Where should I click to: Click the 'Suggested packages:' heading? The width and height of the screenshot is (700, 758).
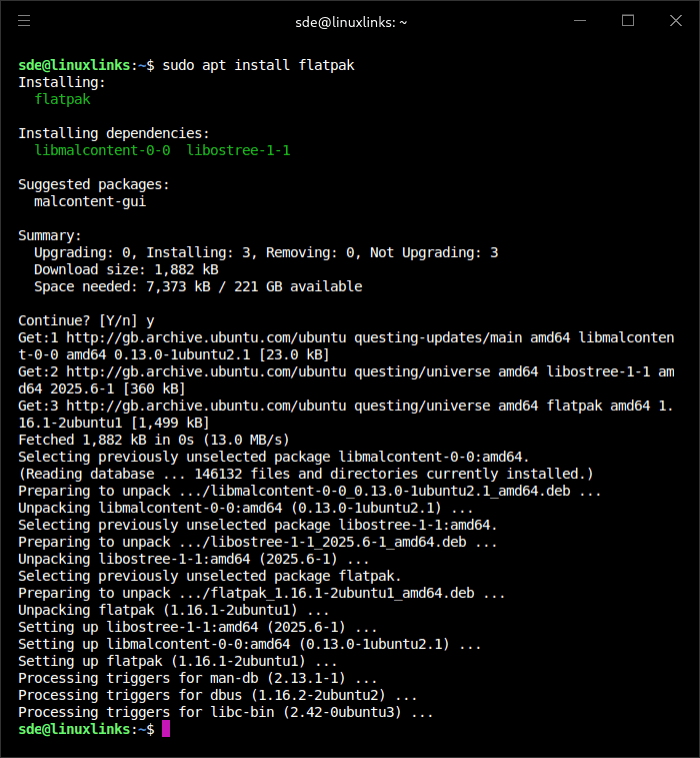click(94, 184)
